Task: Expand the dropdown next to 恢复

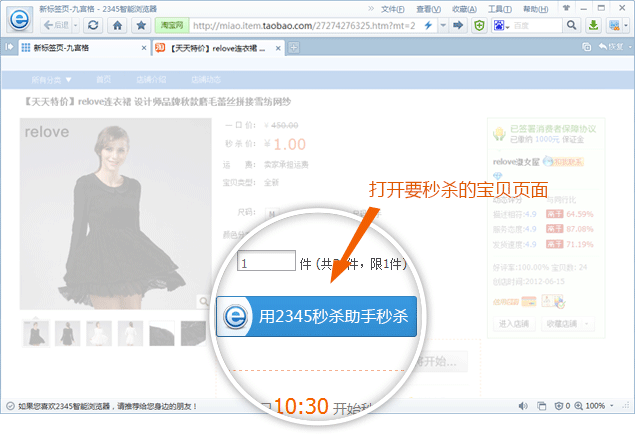Action: (x=629, y=47)
